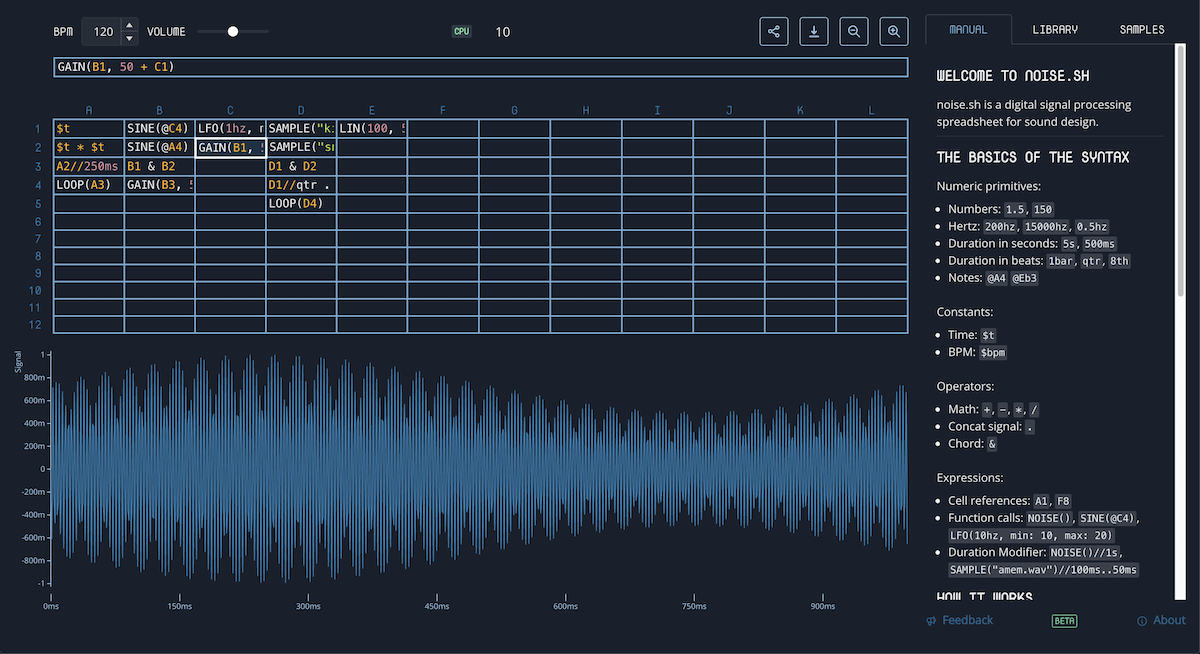Click the About info icon
The height and width of the screenshot is (654, 1200).
pyautogui.click(x=1140, y=620)
